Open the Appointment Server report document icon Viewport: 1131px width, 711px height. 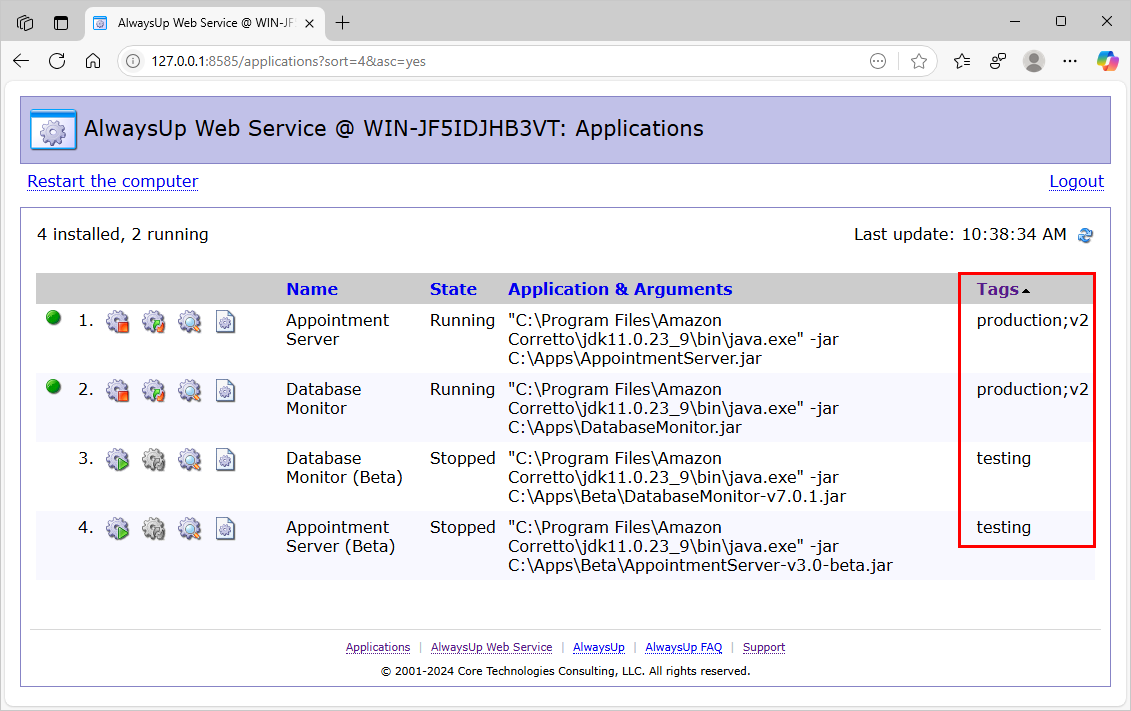(x=226, y=322)
